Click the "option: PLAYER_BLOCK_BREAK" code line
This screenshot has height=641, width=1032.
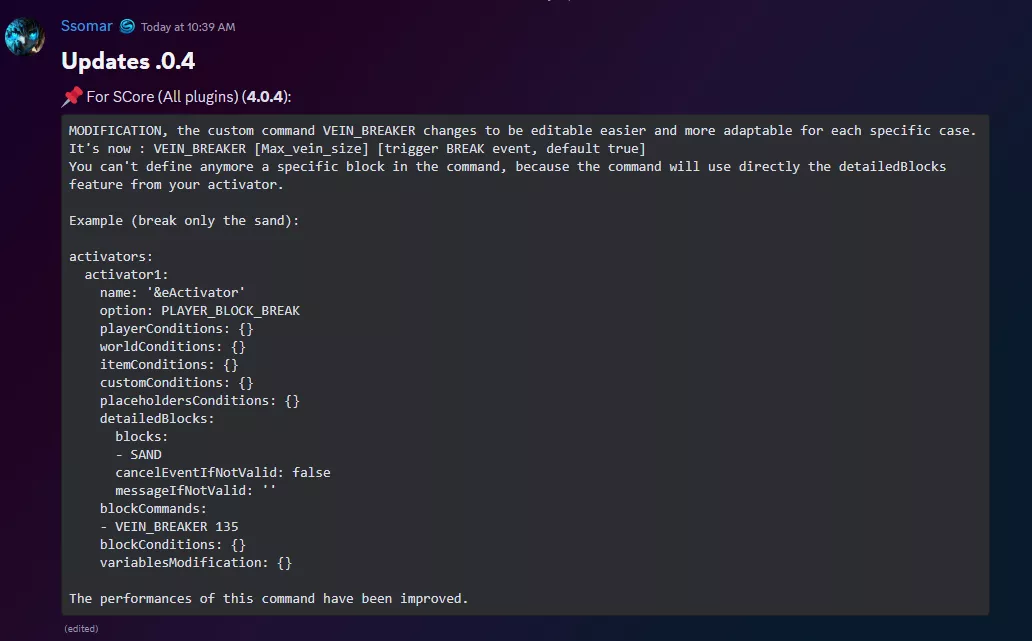click(x=199, y=310)
